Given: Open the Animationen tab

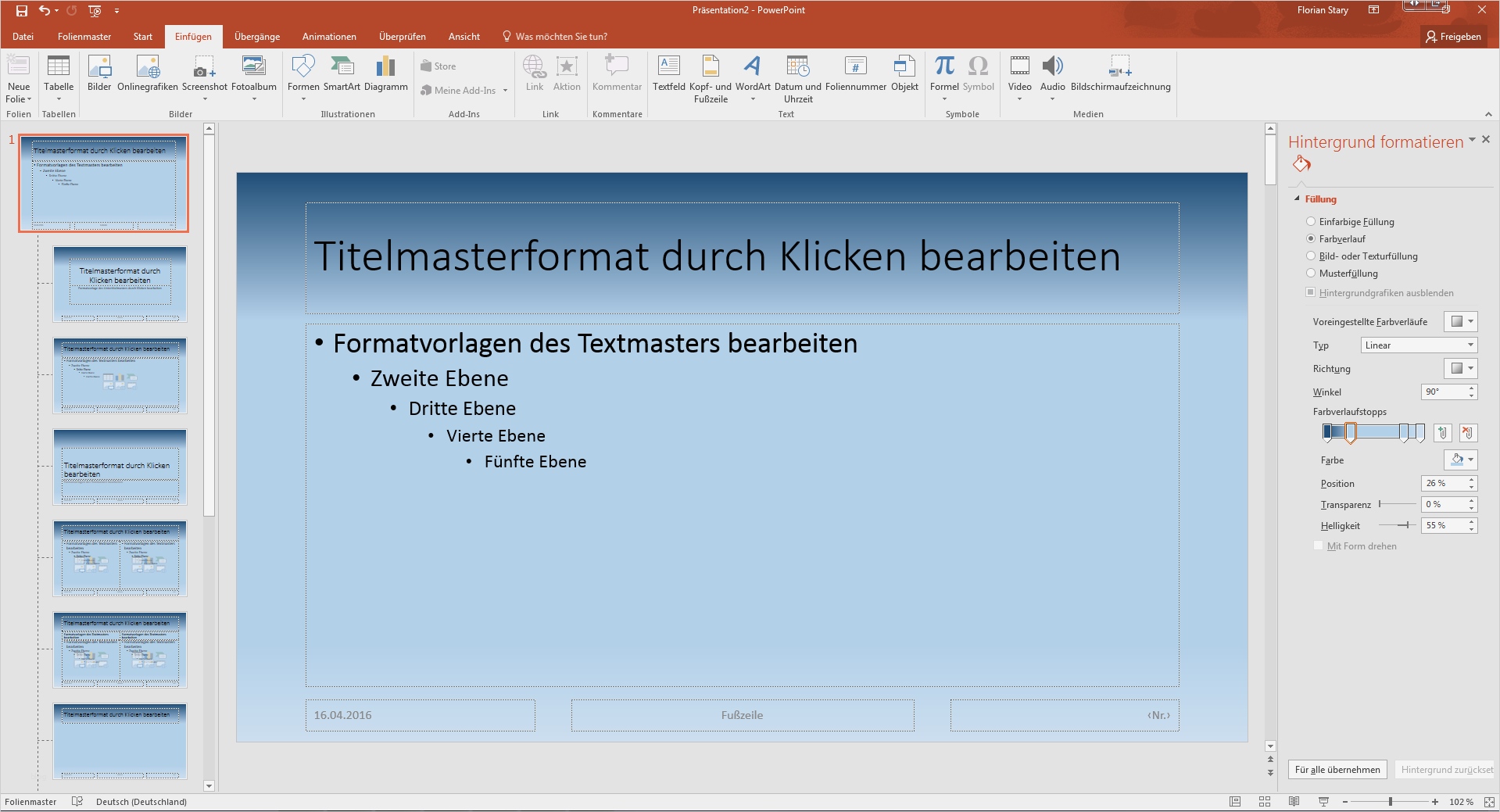Looking at the screenshot, I should [328, 36].
